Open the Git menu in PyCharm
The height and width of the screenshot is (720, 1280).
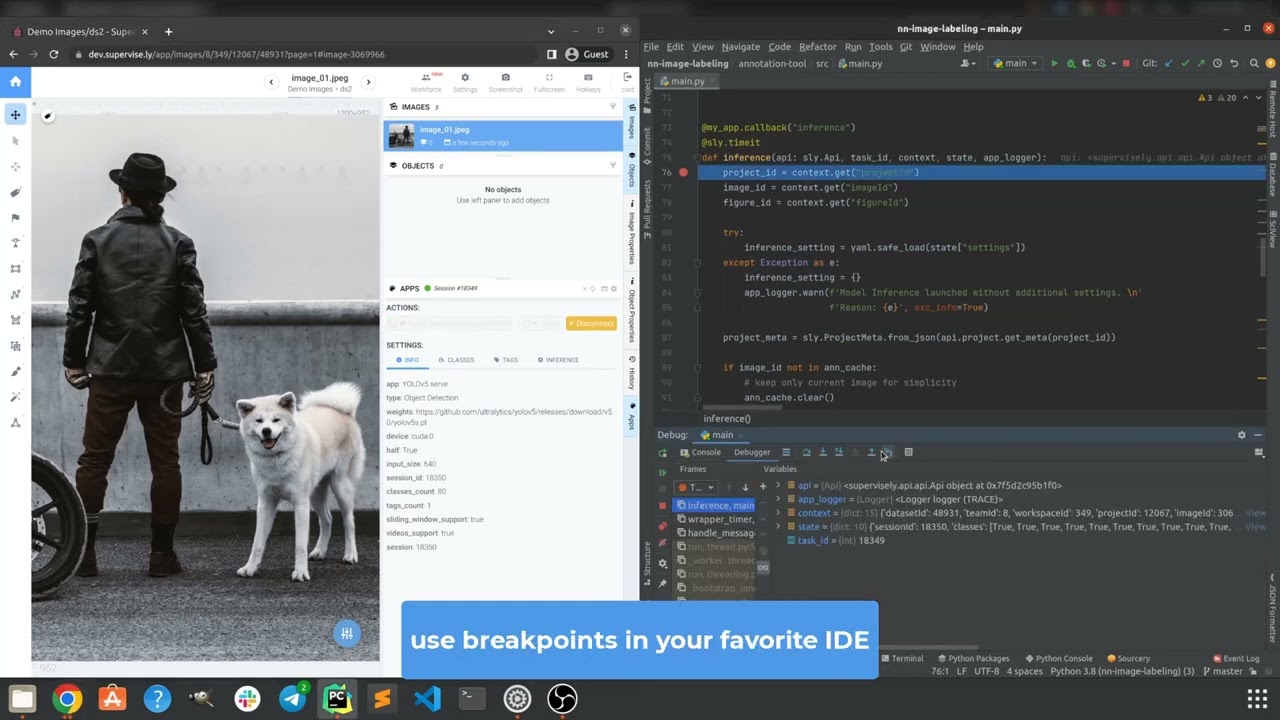pyautogui.click(x=905, y=47)
